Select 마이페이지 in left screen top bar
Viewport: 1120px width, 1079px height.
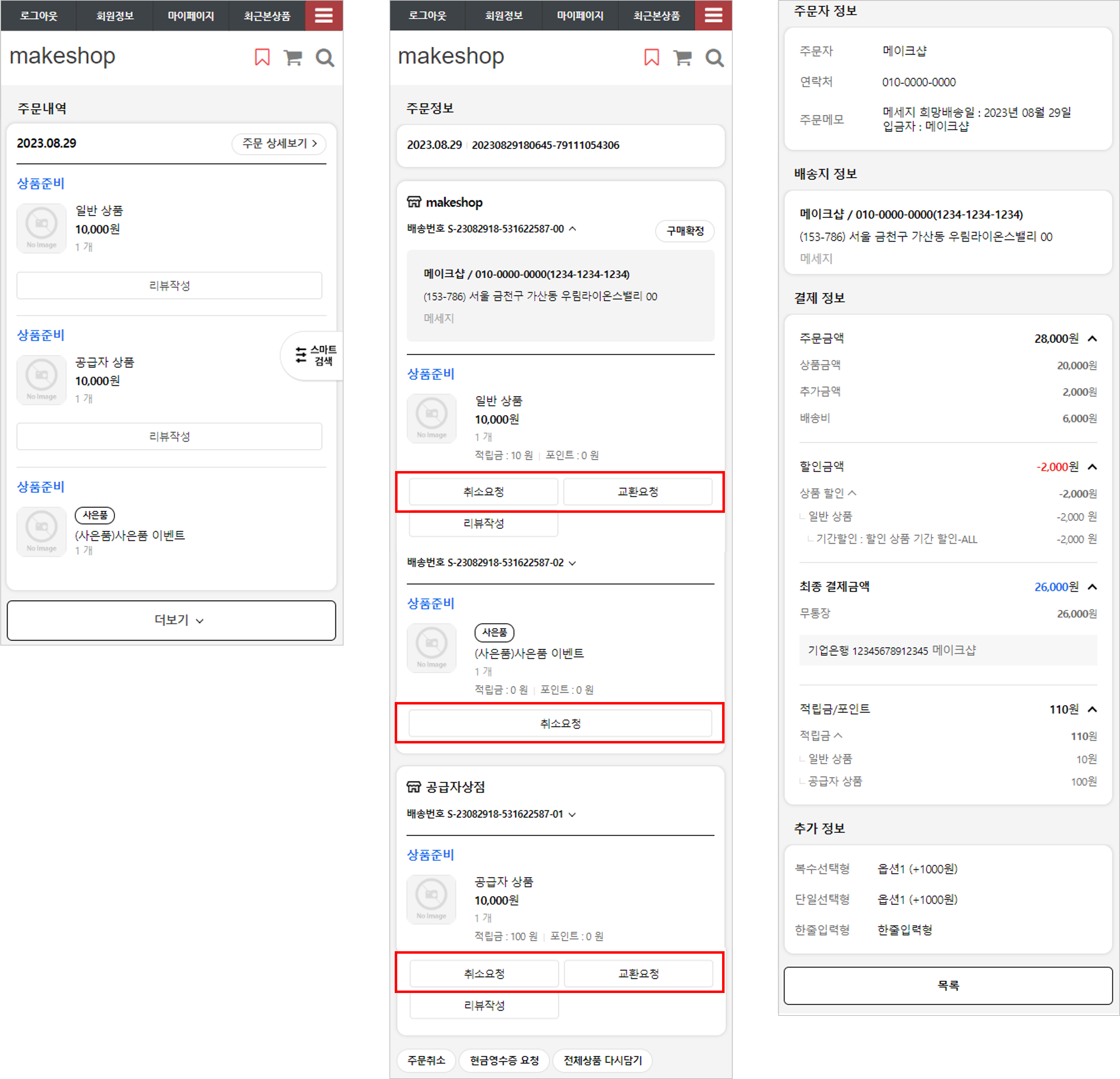tap(191, 15)
